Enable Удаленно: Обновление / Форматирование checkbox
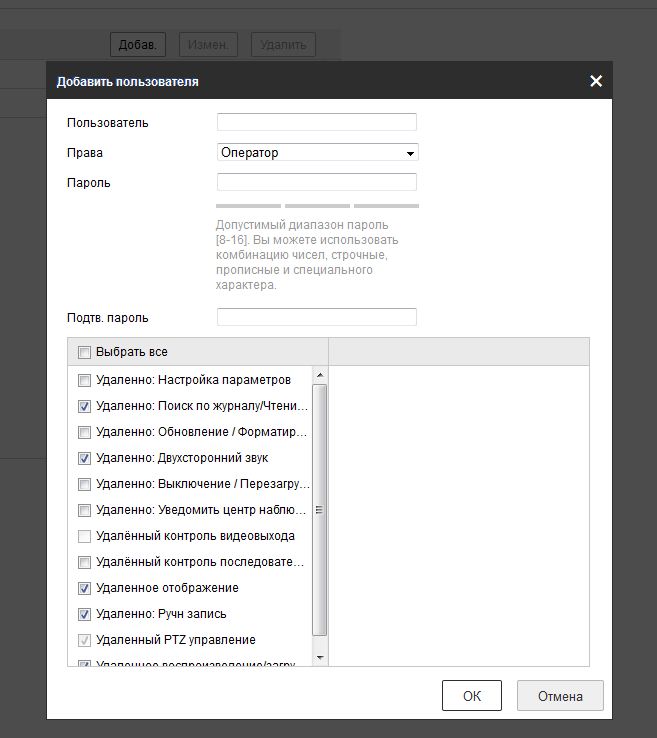 point(84,432)
